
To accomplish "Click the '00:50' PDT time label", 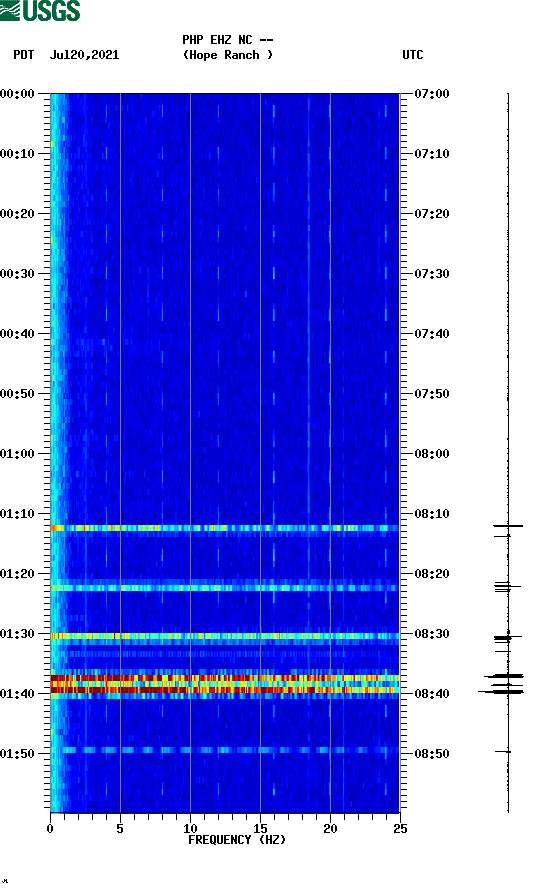I will (x=18, y=394).
